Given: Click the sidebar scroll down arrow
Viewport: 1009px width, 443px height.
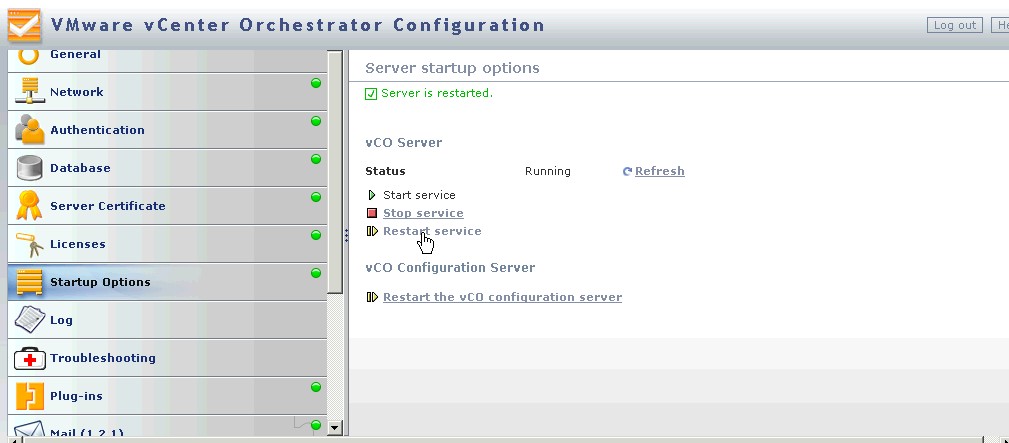Looking at the screenshot, I should click(x=335, y=427).
